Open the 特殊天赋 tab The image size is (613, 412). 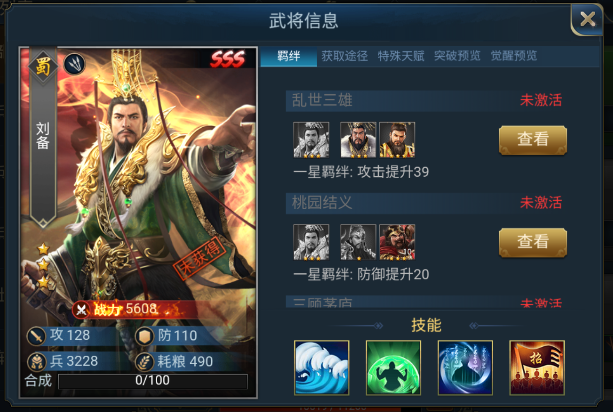tap(401, 56)
